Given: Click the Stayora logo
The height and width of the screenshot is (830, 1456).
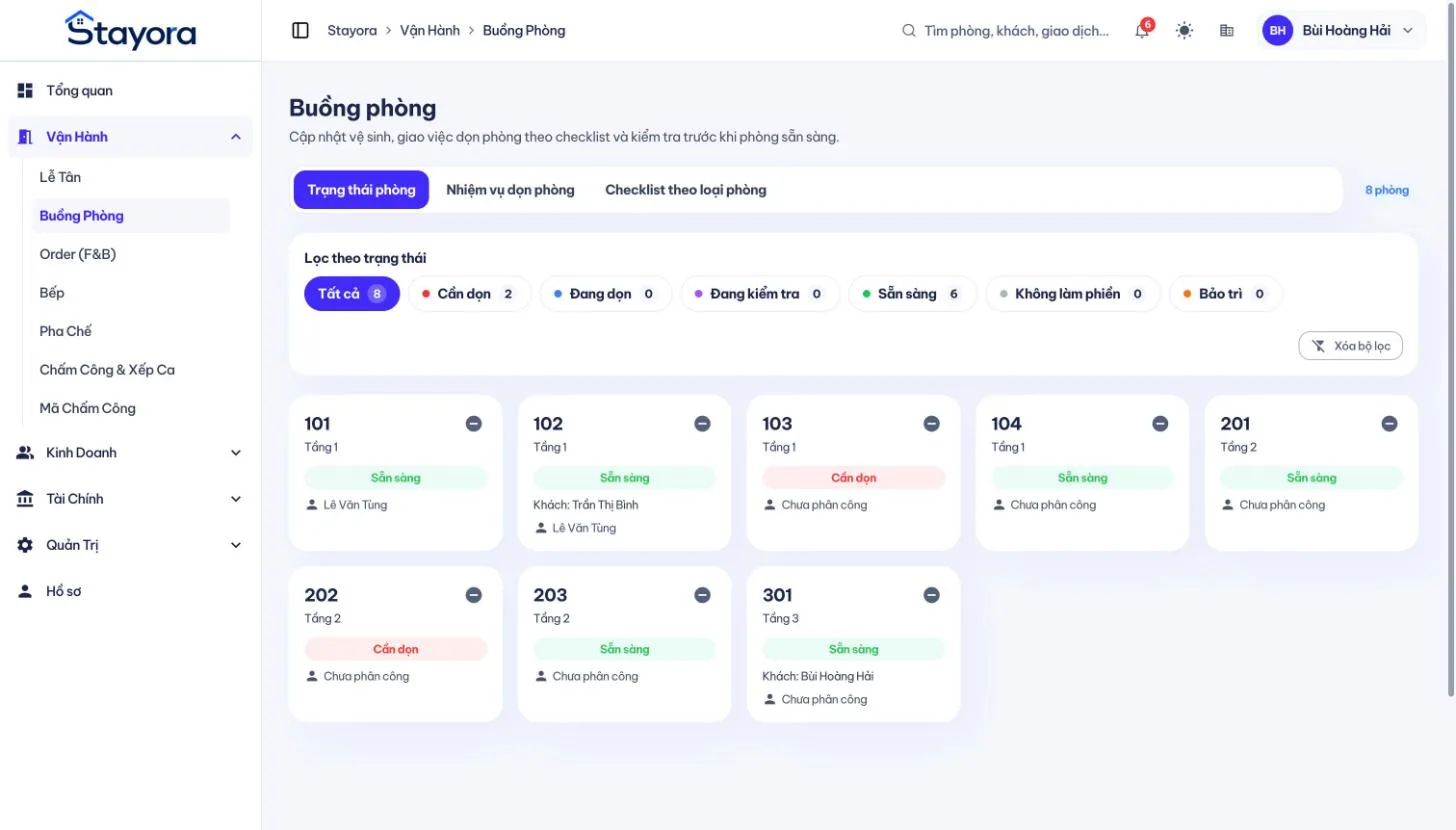Looking at the screenshot, I should click(131, 30).
